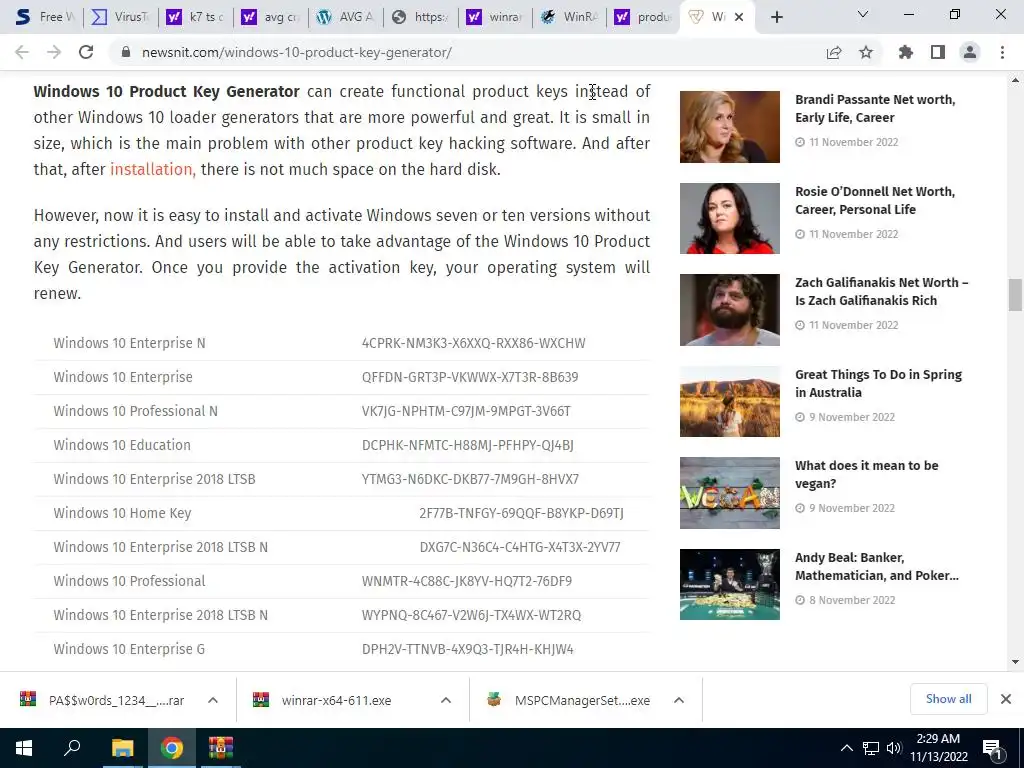The height and width of the screenshot is (768, 1024).
Task: Click Zach Galifianakis thumbnail image
Action: pyautogui.click(x=729, y=310)
